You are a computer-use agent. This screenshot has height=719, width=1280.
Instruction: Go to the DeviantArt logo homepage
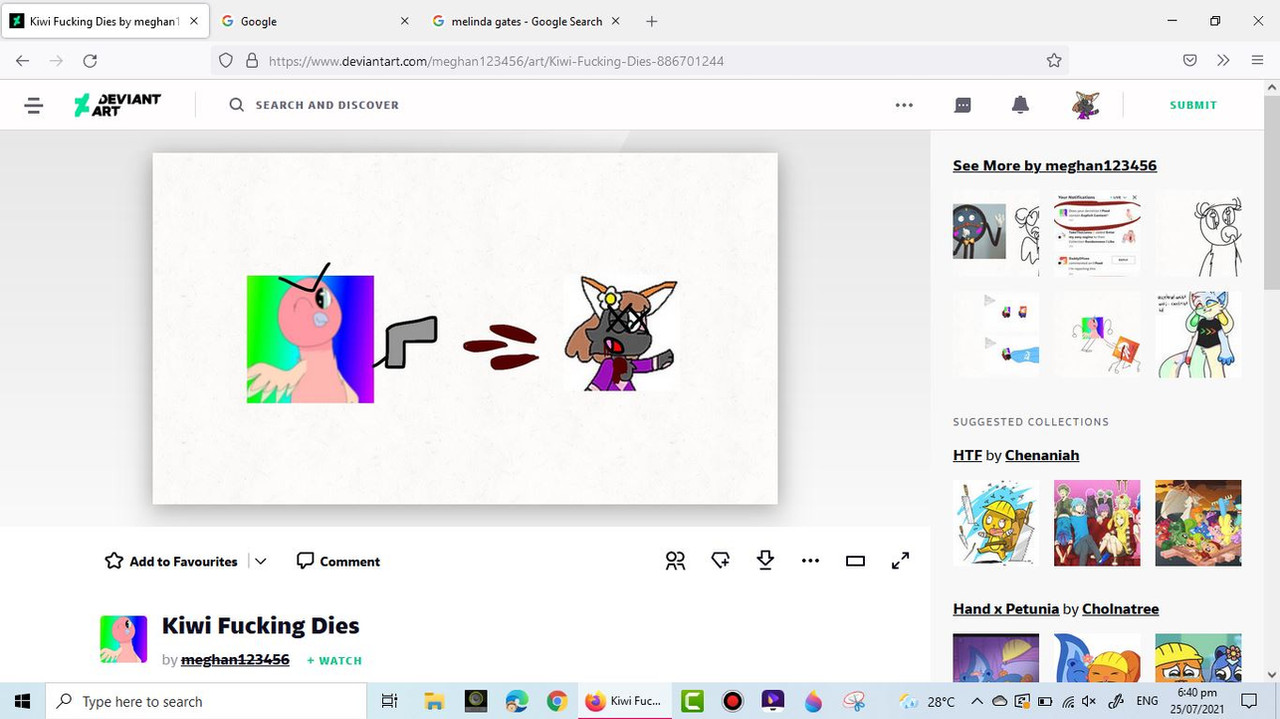pos(117,105)
